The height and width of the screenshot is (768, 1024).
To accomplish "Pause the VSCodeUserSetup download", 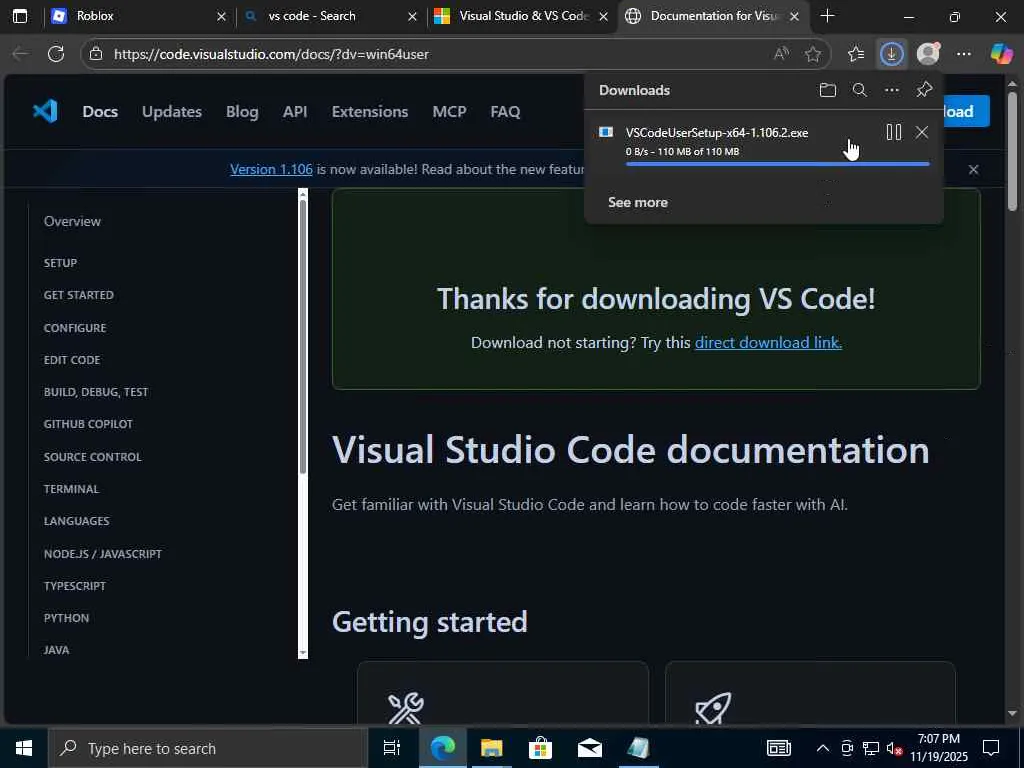I will point(893,132).
